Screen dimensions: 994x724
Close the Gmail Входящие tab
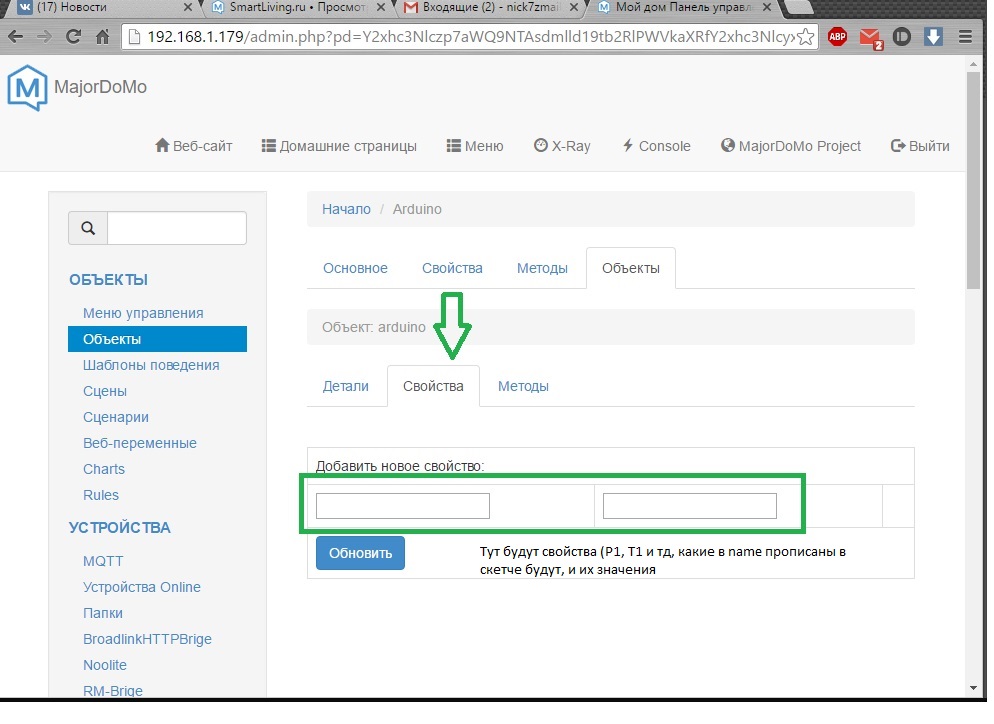(x=573, y=7)
